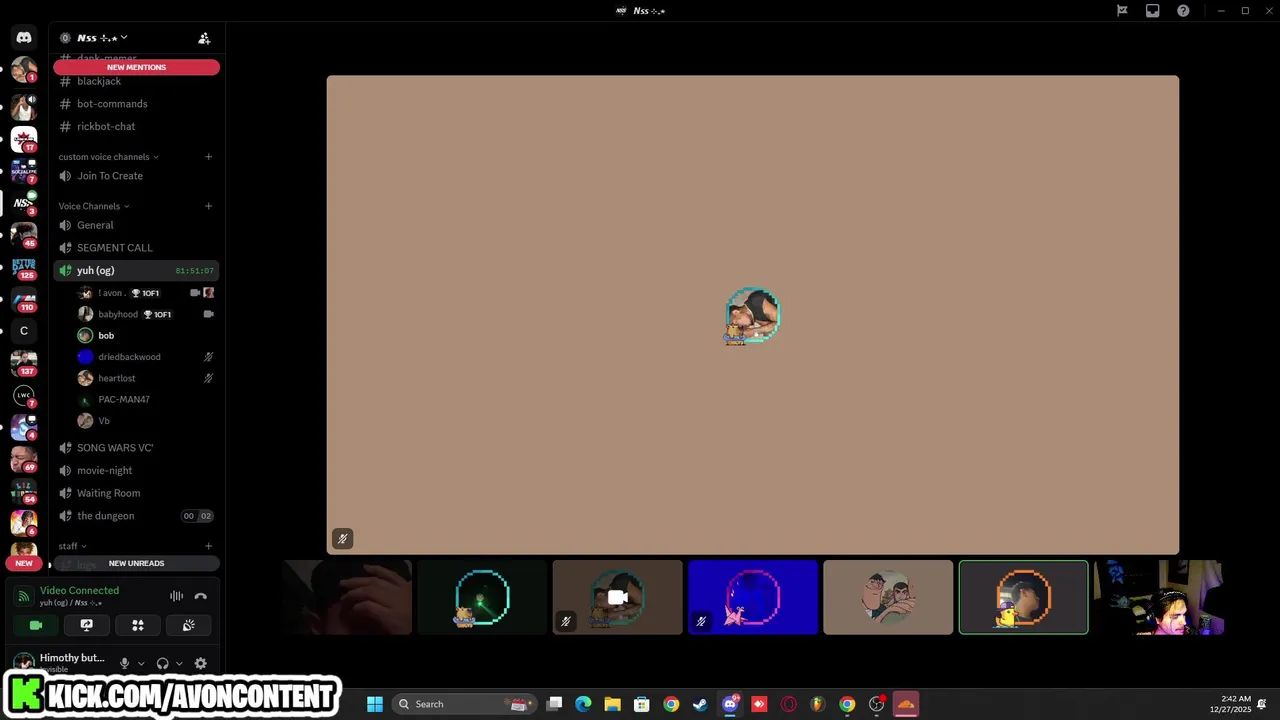Collapse the staff category
Viewport: 1280px width, 720px height.
(72, 546)
